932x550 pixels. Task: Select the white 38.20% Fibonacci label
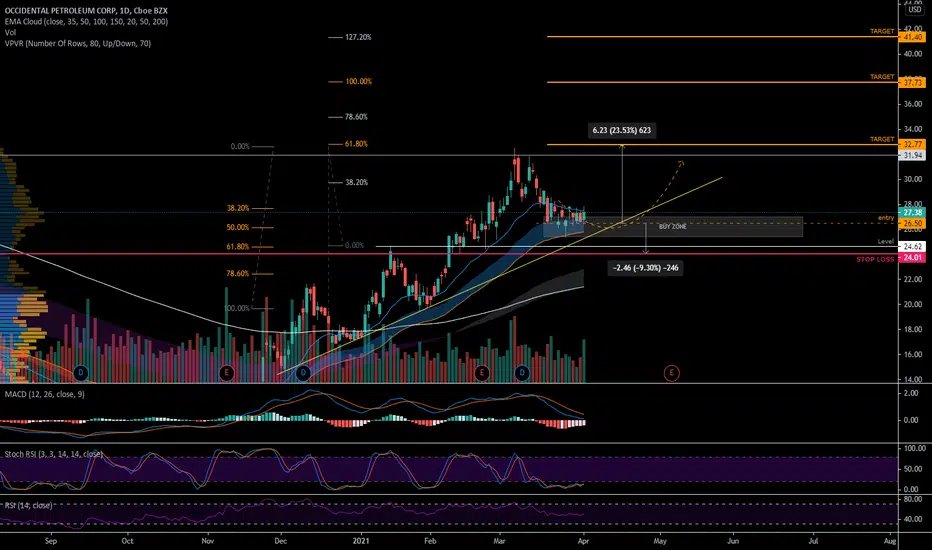[x=357, y=183]
